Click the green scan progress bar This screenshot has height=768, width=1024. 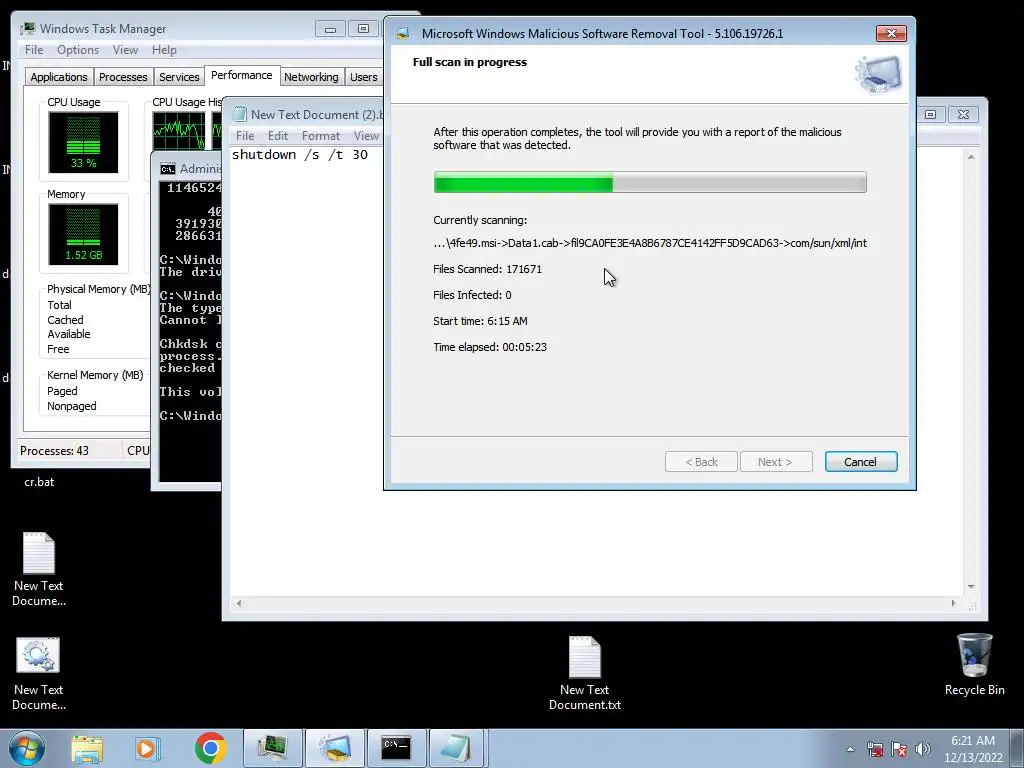pos(650,182)
